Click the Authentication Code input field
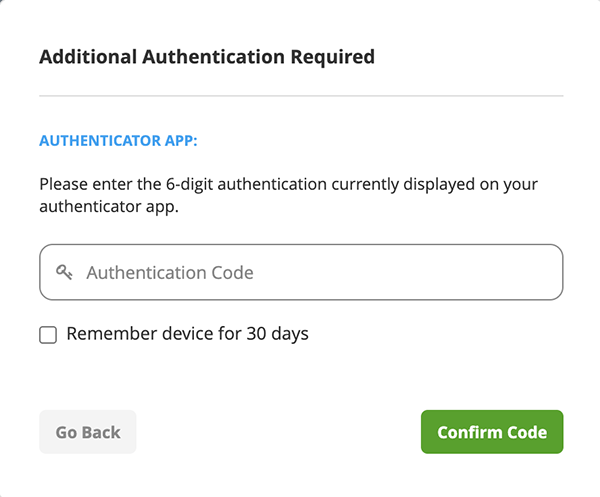 click(301, 272)
